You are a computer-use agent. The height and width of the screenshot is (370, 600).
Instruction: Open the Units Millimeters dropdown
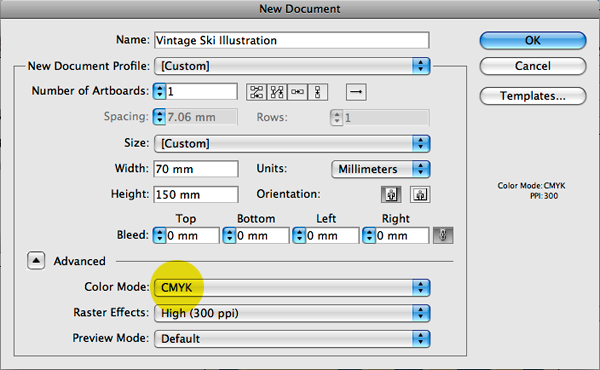coord(381,169)
